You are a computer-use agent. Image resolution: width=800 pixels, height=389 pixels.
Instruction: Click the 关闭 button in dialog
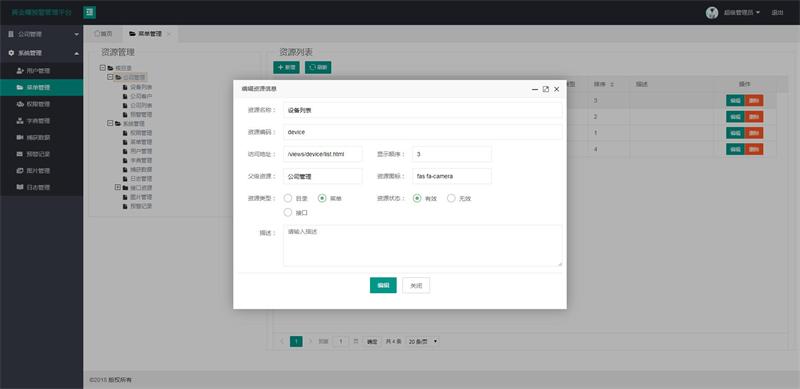416,285
